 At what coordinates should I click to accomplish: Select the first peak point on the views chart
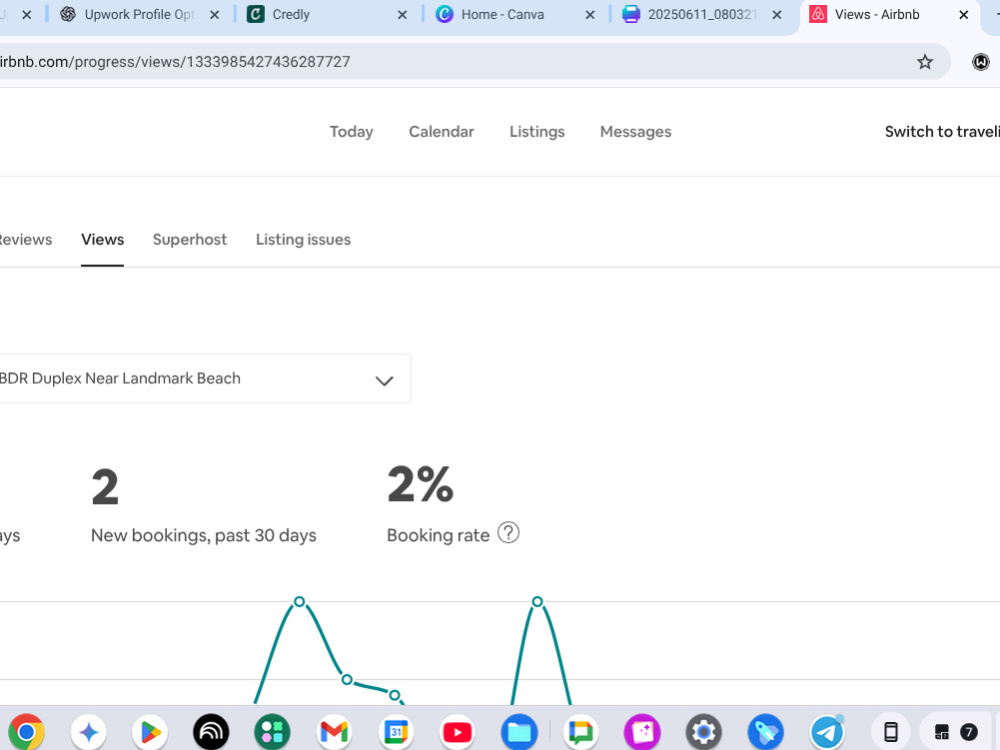299,601
